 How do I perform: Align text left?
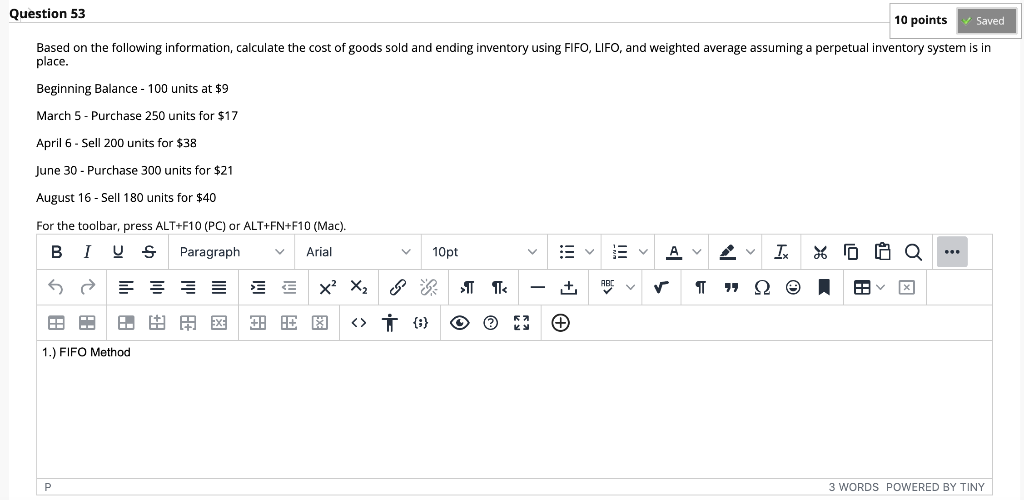tap(126, 287)
